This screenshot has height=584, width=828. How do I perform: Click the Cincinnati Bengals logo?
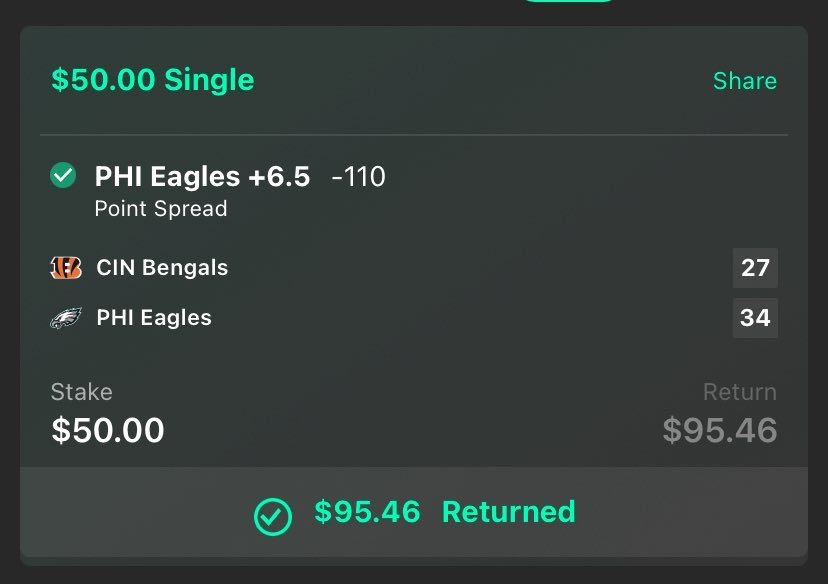[x=66, y=268]
